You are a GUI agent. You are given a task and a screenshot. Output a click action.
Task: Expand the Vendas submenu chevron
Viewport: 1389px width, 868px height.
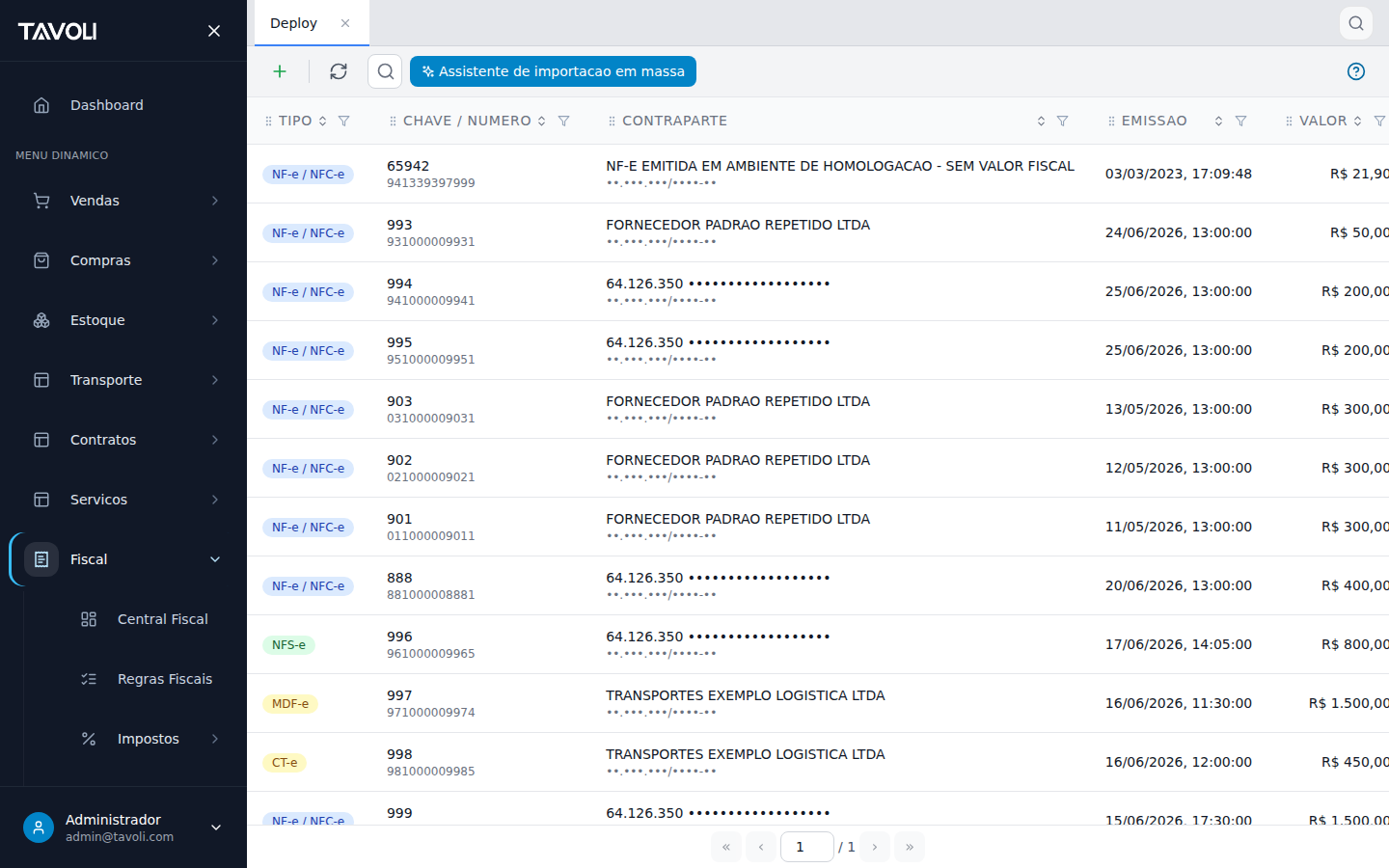(x=215, y=201)
